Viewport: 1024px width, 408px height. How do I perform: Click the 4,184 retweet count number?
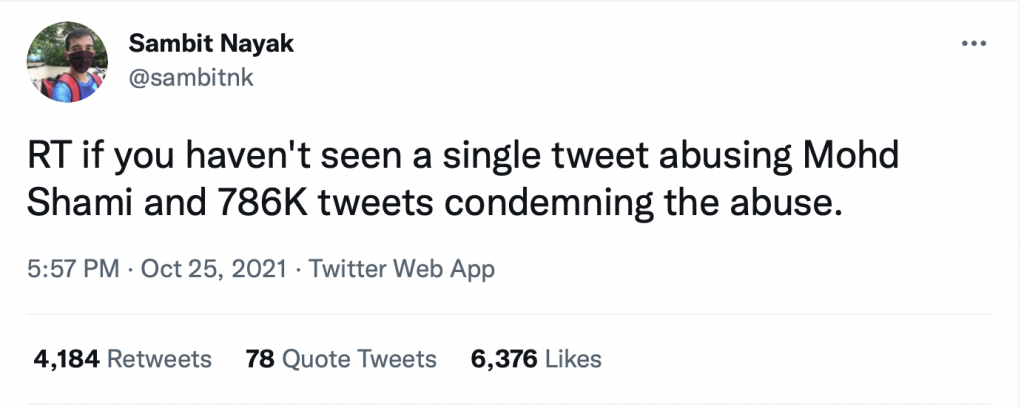click(66, 358)
